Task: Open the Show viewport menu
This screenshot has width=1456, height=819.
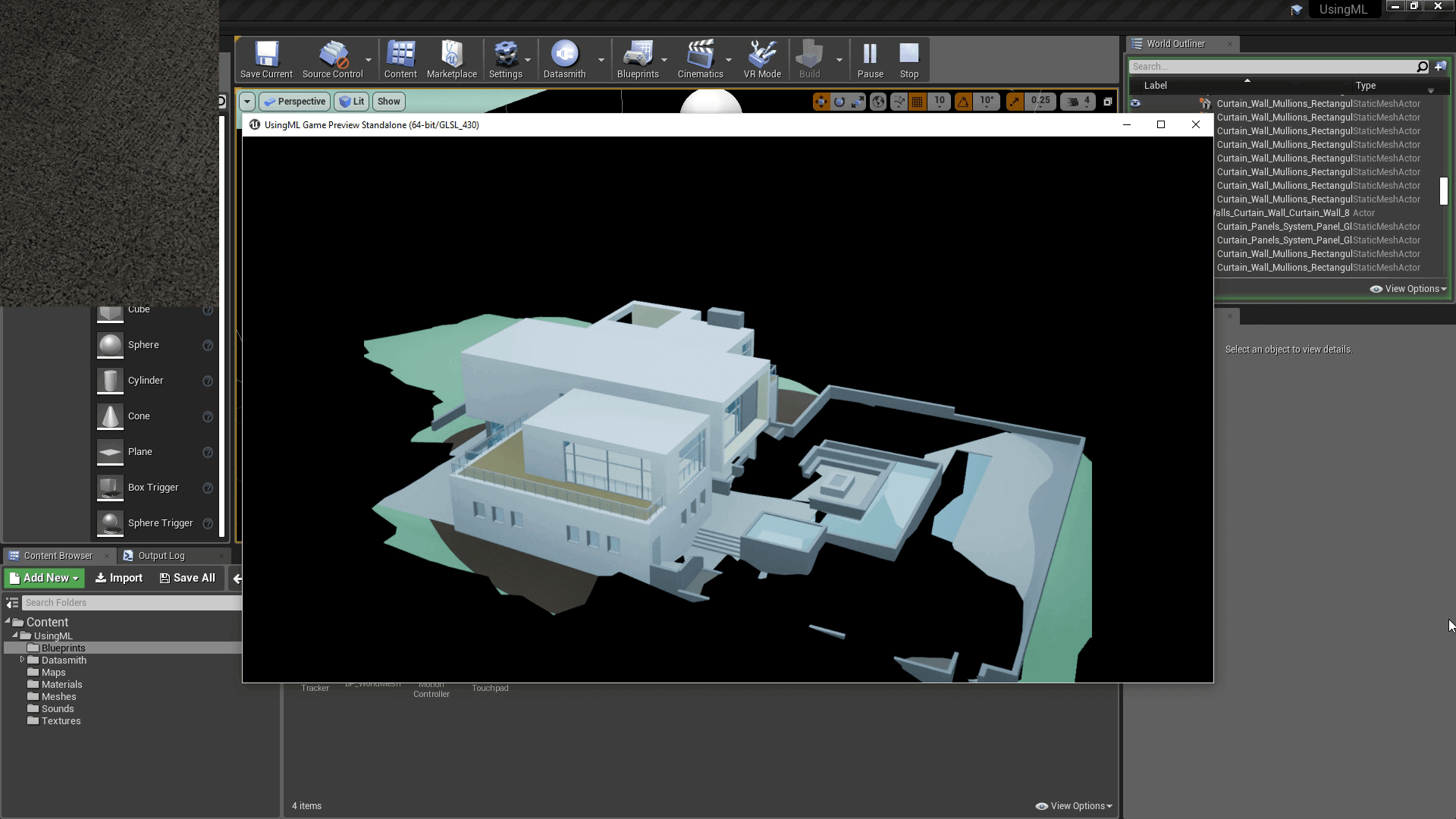Action: [388, 102]
